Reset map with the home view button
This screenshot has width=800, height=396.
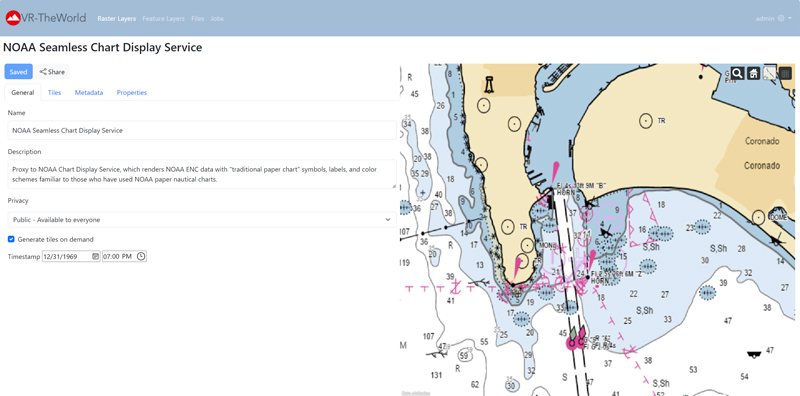753,73
